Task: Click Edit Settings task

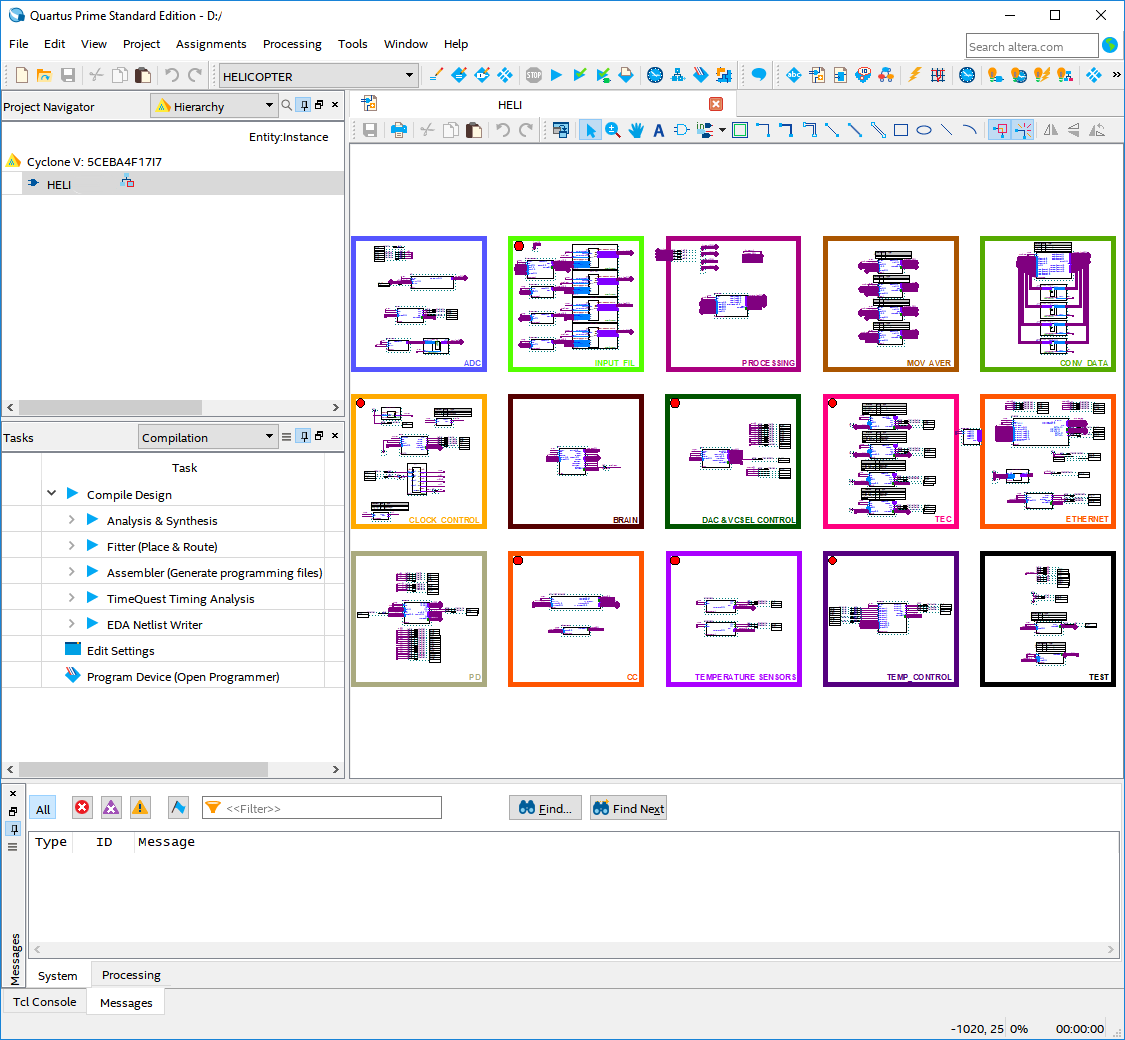Action: coord(121,651)
